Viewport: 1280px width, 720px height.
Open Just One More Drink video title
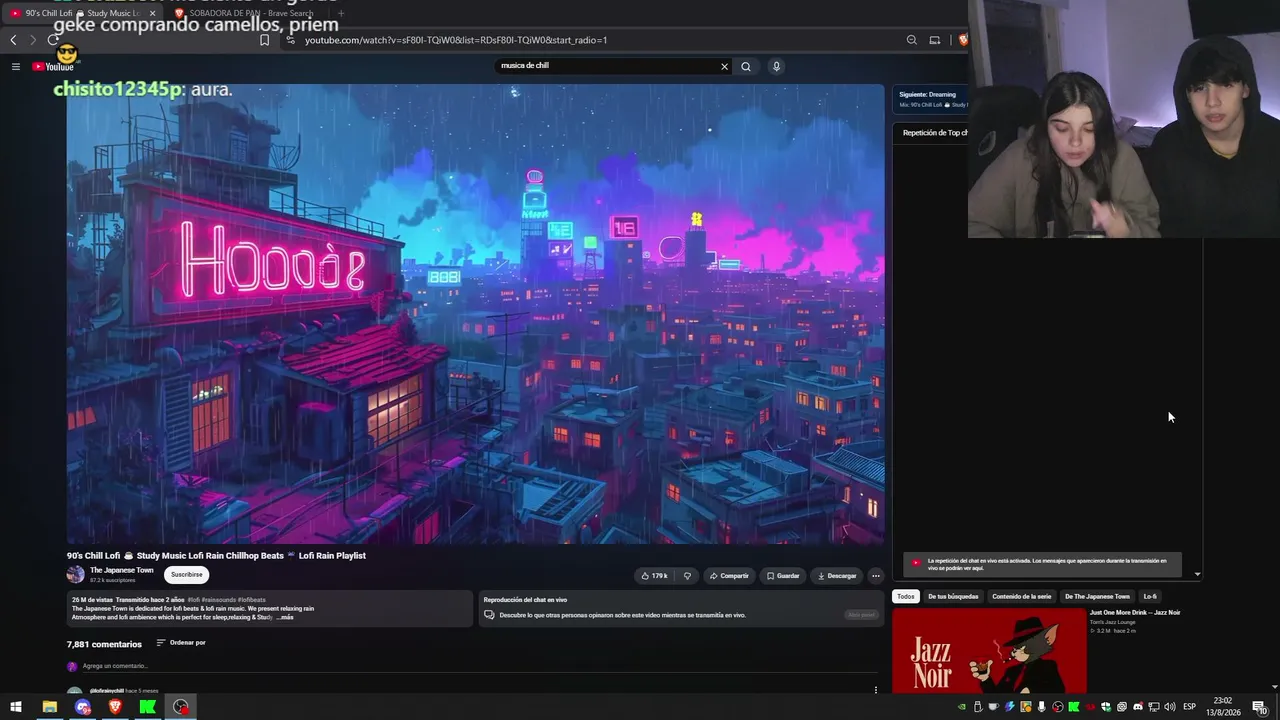click(x=1135, y=612)
